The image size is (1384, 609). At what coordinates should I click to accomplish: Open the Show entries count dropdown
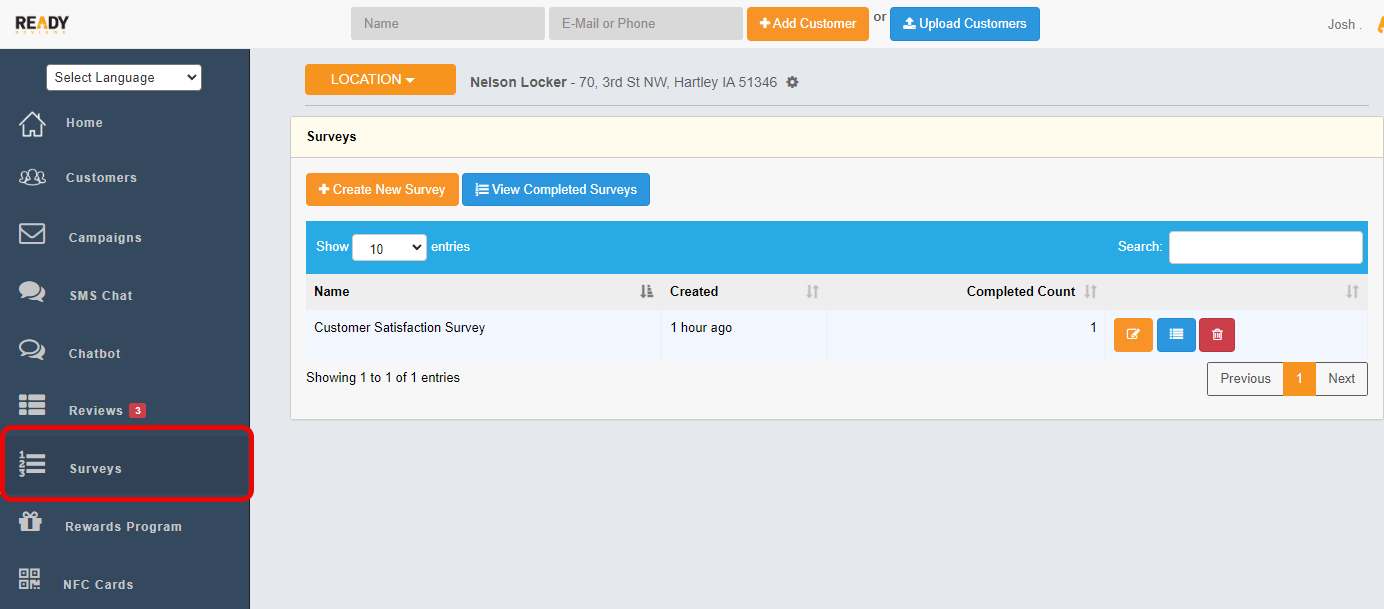click(389, 248)
